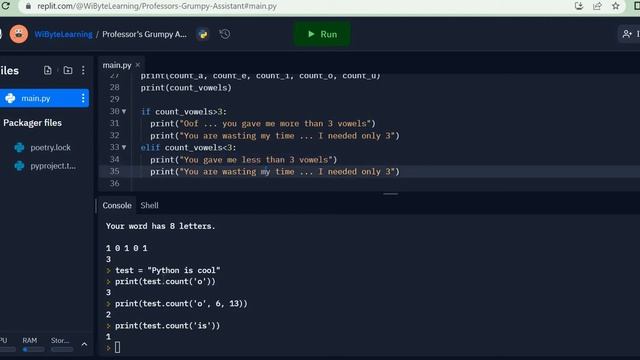Click the Python icon next to main.py file
Screen dimensions: 640x360
pos(10,98)
